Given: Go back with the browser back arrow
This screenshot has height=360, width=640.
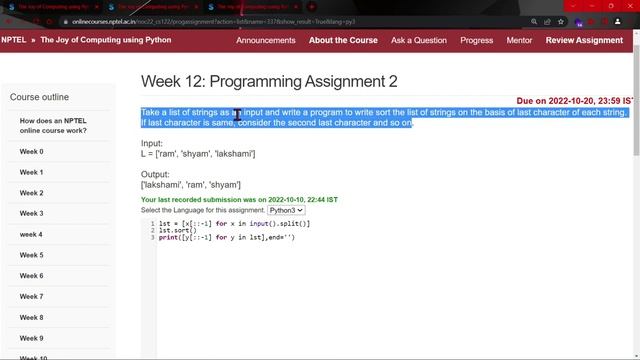Looking at the screenshot, I should (x=8, y=22).
